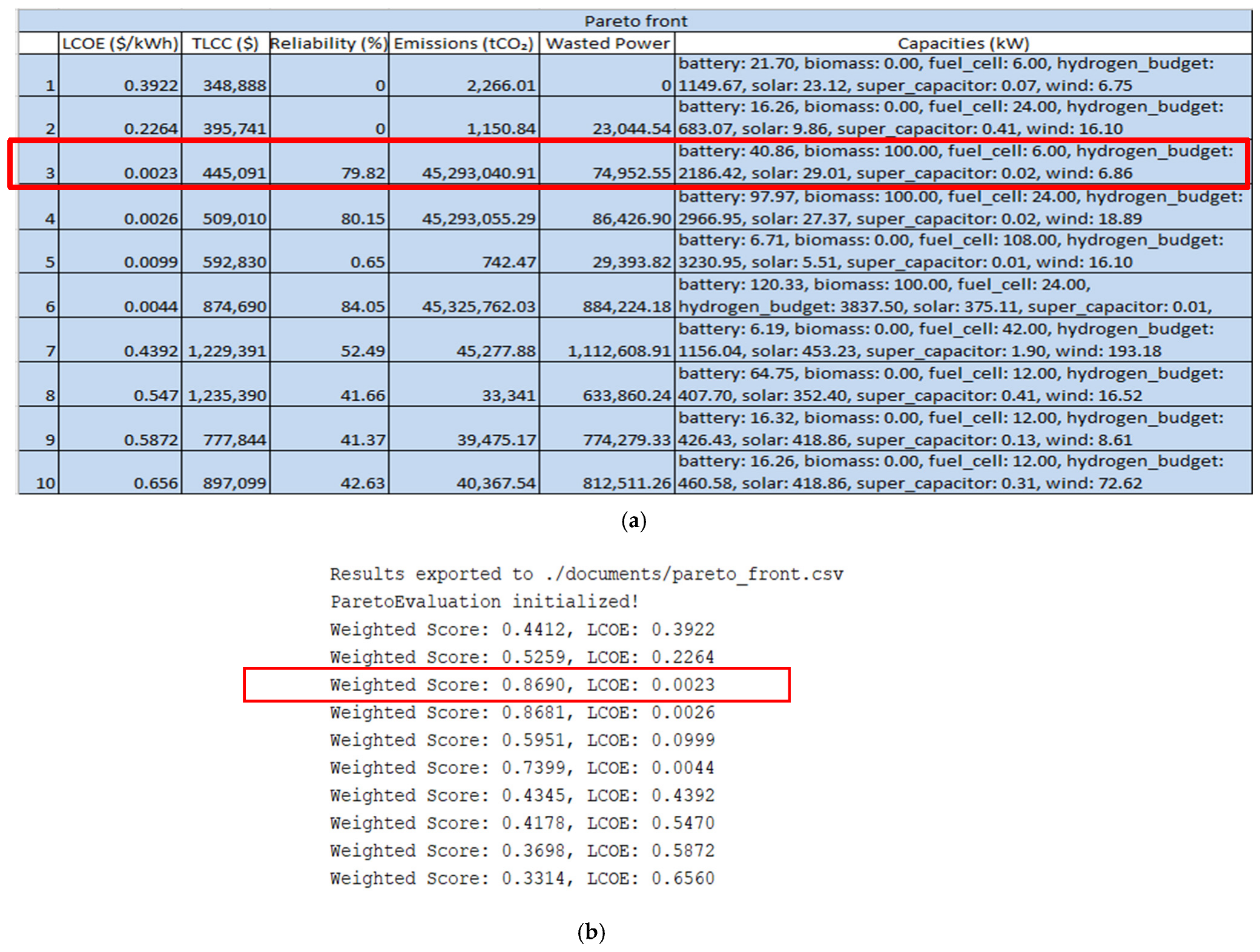Click Weighted Score 0.3314 last line
This screenshot has height=952, width=1260.
tap(522, 878)
